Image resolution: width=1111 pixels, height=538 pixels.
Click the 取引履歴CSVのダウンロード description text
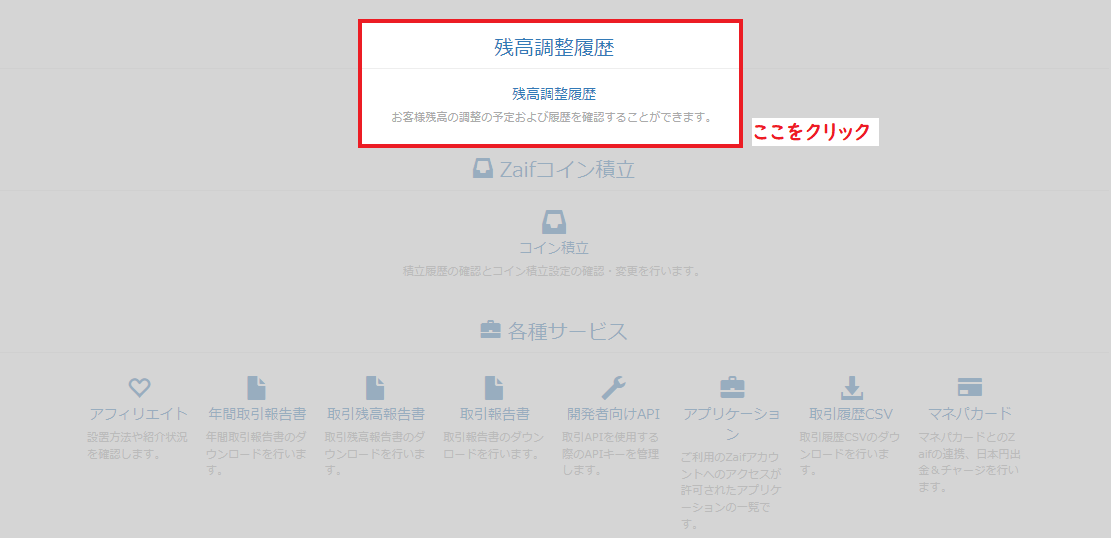(x=850, y=453)
